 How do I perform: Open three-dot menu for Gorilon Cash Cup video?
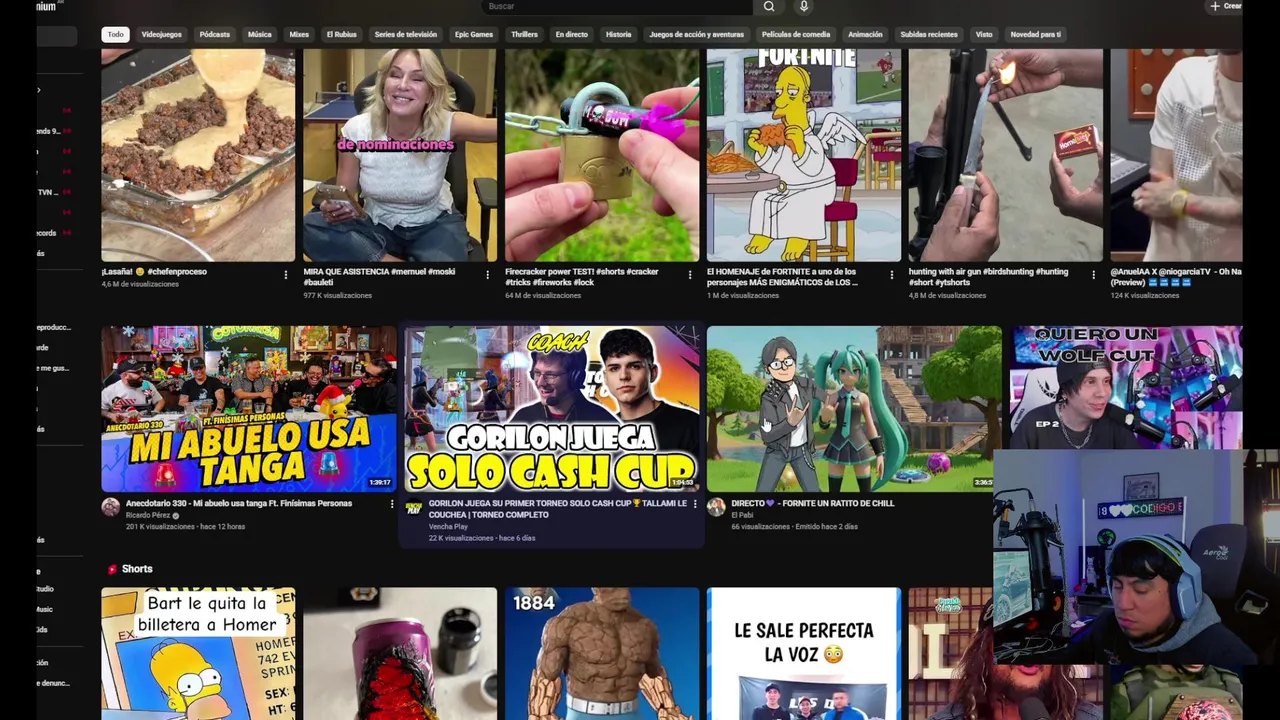(x=694, y=505)
